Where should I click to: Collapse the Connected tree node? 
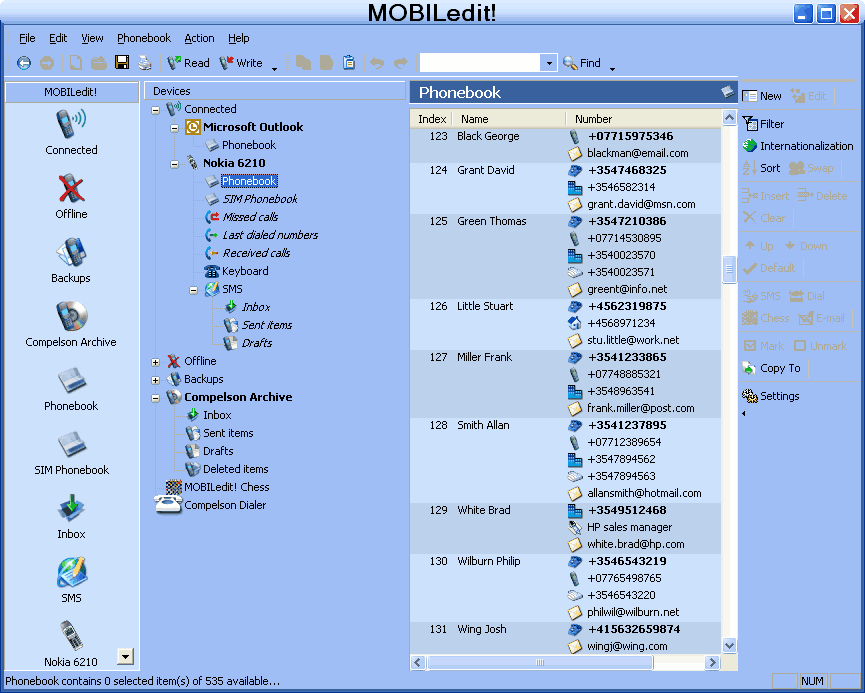point(156,110)
